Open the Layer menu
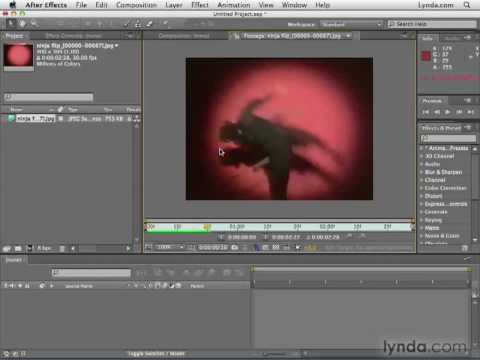 coord(174,5)
